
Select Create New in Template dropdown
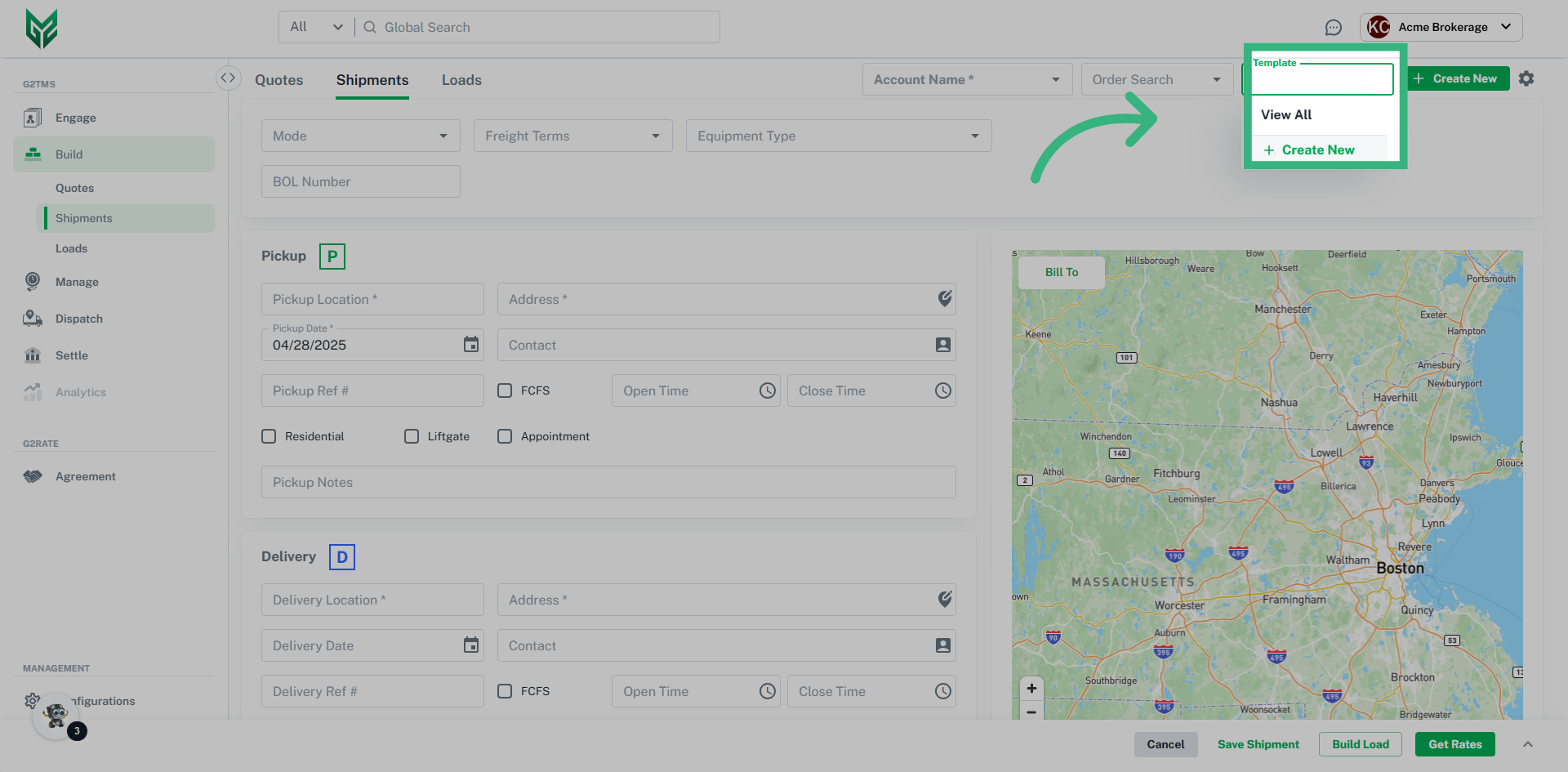pyautogui.click(x=1317, y=149)
